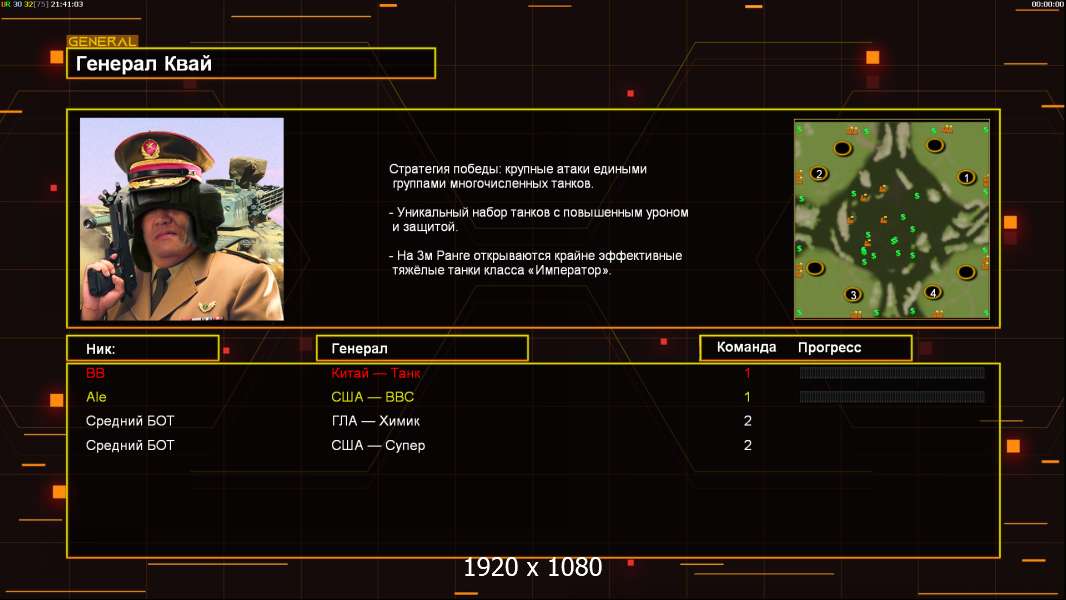Select start position 1 on the minimap
The height and width of the screenshot is (600, 1066).
966,178
